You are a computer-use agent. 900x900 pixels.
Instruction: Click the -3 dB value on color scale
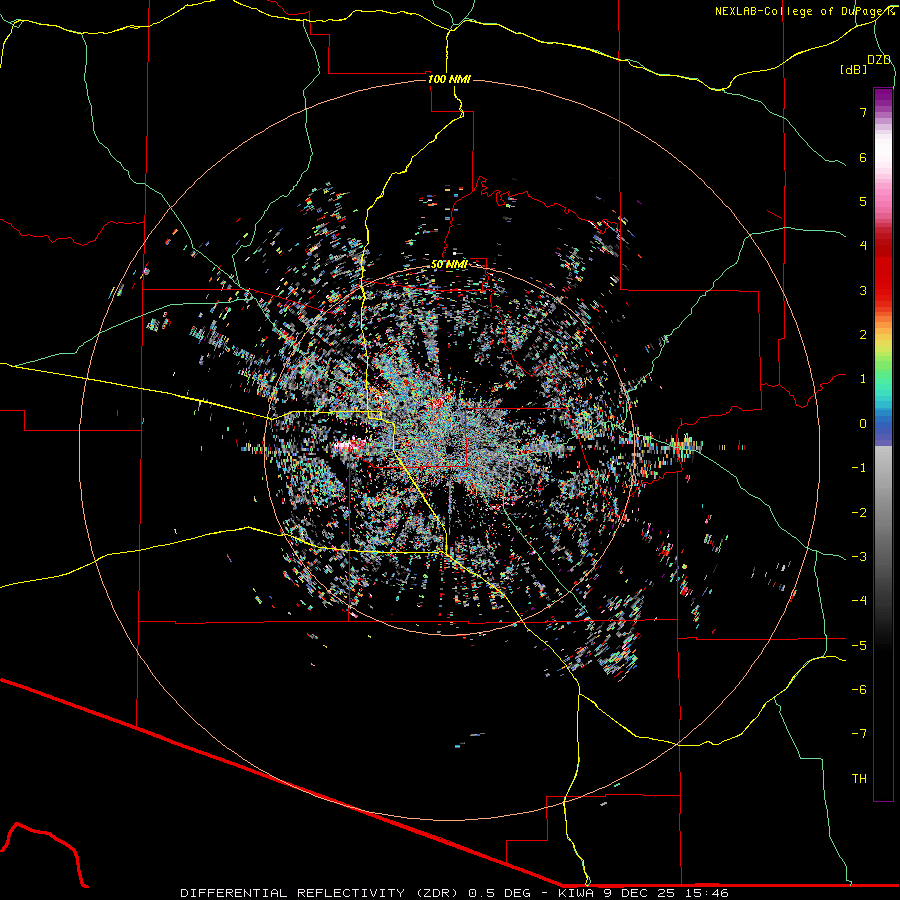click(x=859, y=557)
